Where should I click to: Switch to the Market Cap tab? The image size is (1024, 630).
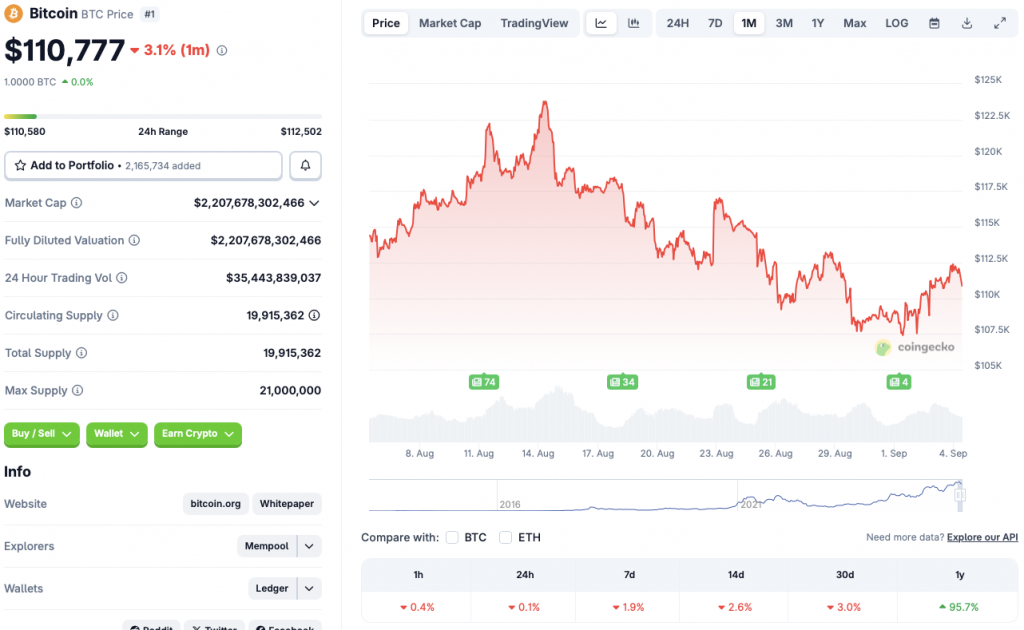[x=450, y=23]
